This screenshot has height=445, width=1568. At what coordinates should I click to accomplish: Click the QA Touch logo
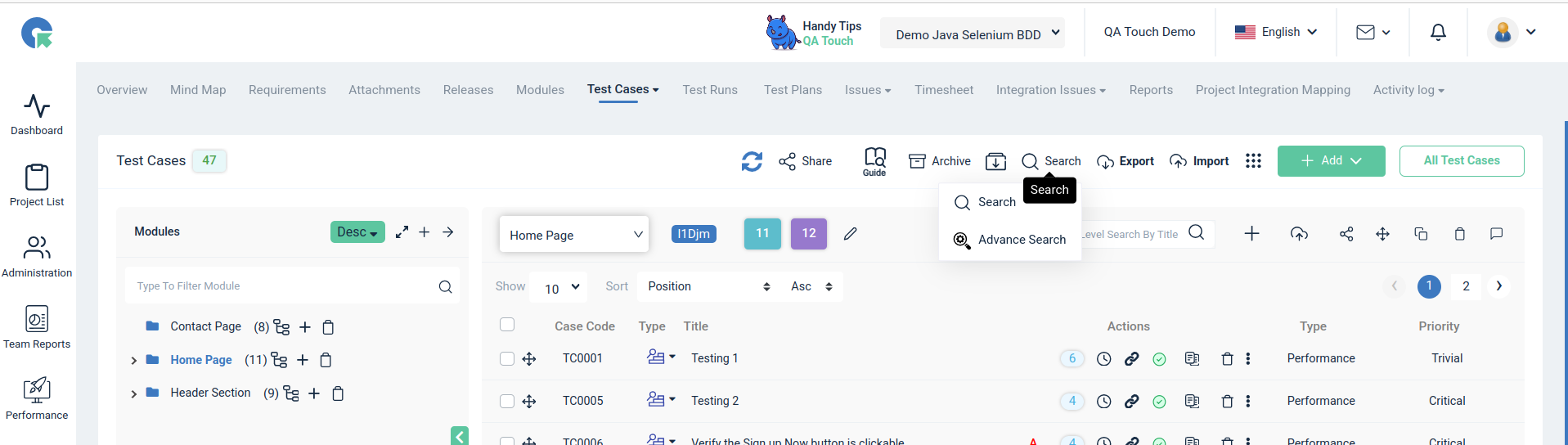(x=37, y=33)
